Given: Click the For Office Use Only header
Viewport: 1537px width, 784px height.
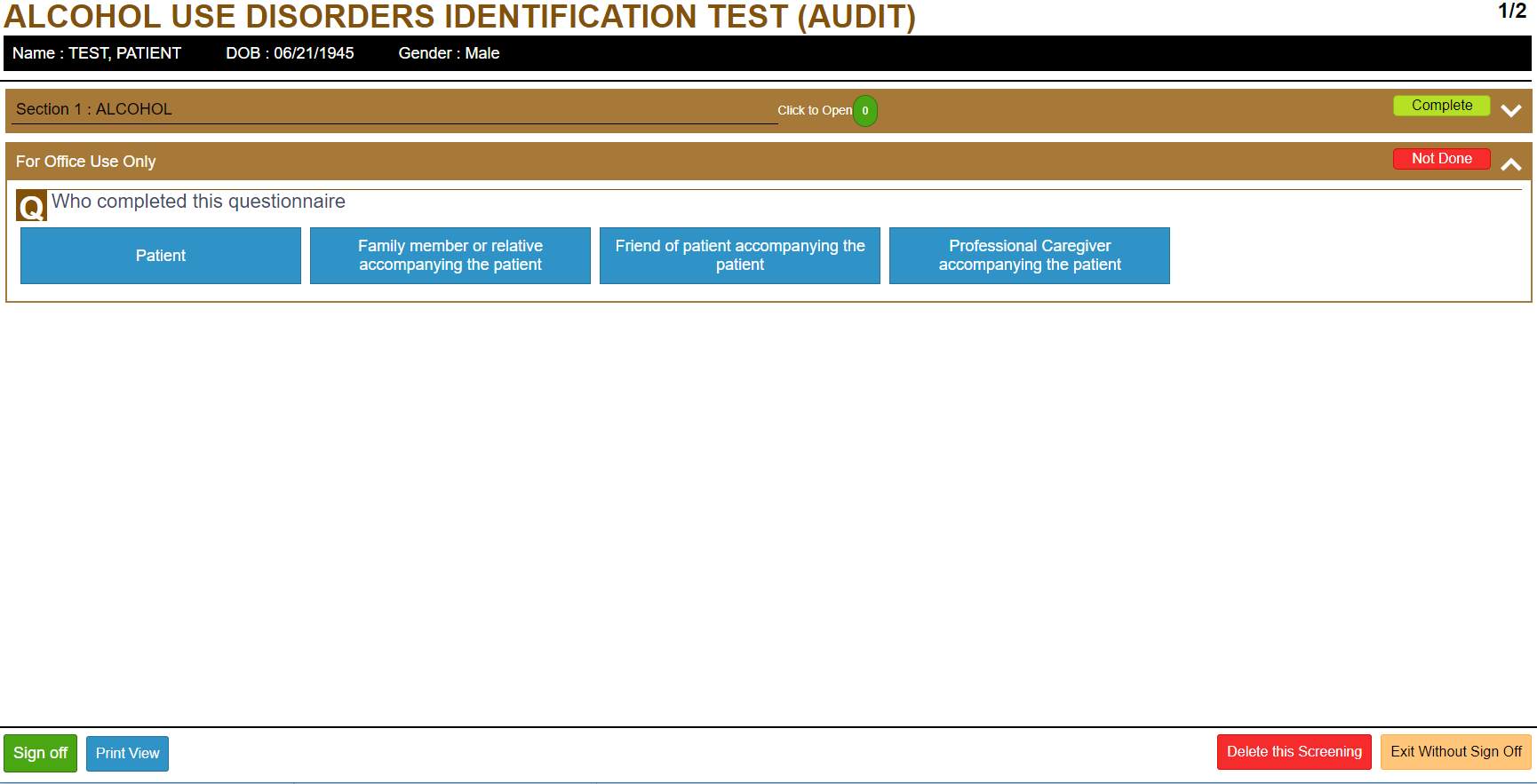Looking at the screenshot, I should 86,162.
